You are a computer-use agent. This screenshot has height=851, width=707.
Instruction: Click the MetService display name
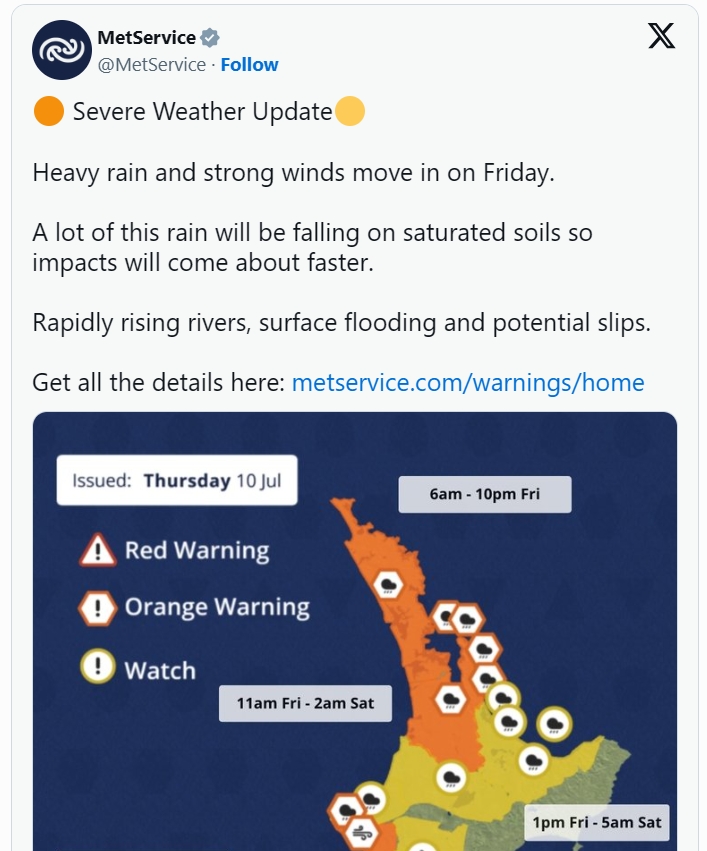pyautogui.click(x=147, y=37)
